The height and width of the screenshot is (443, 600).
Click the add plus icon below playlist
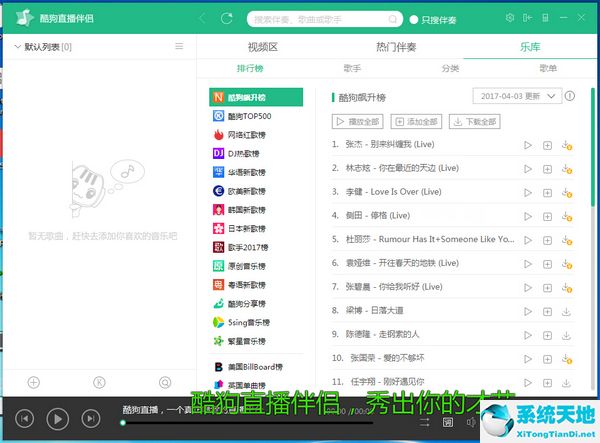click(x=34, y=382)
